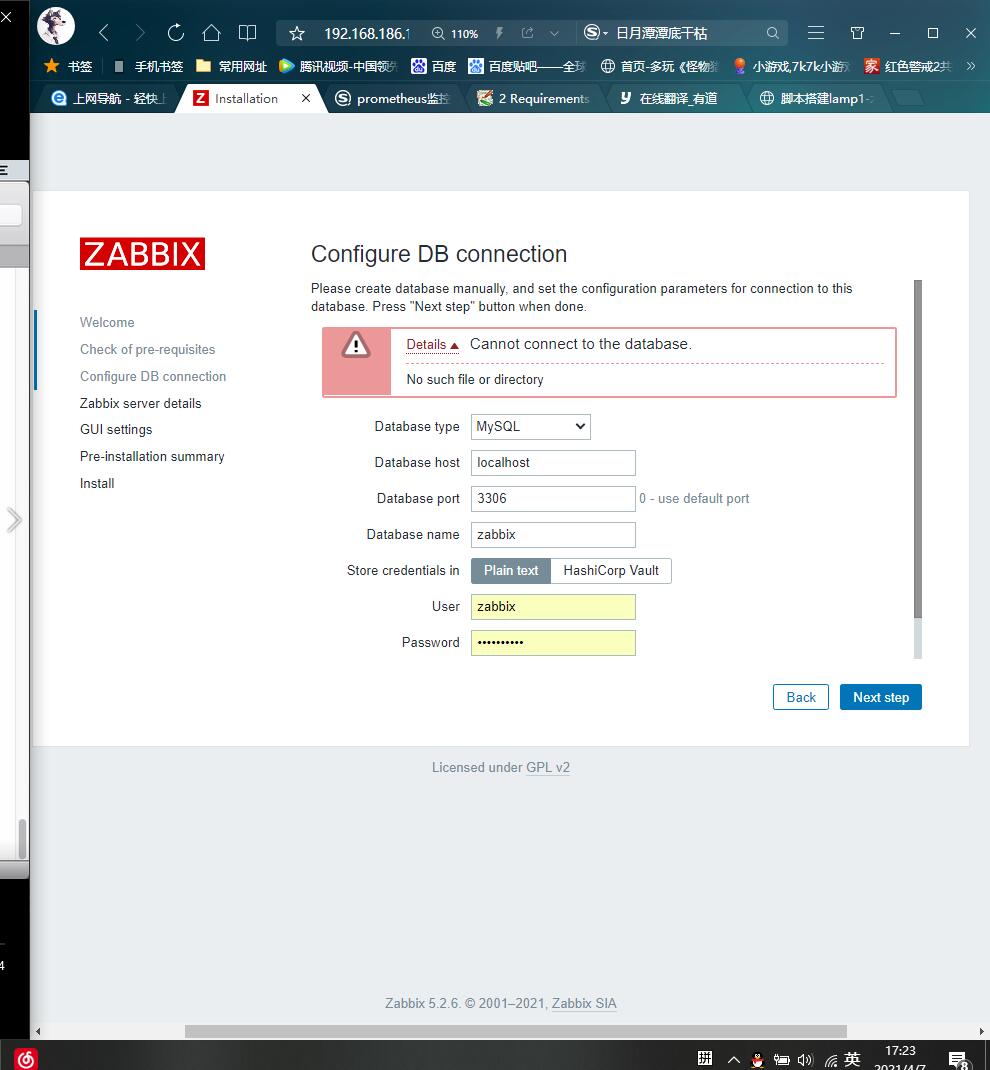Click the lightning speed mode icon

tap(499, 33)
